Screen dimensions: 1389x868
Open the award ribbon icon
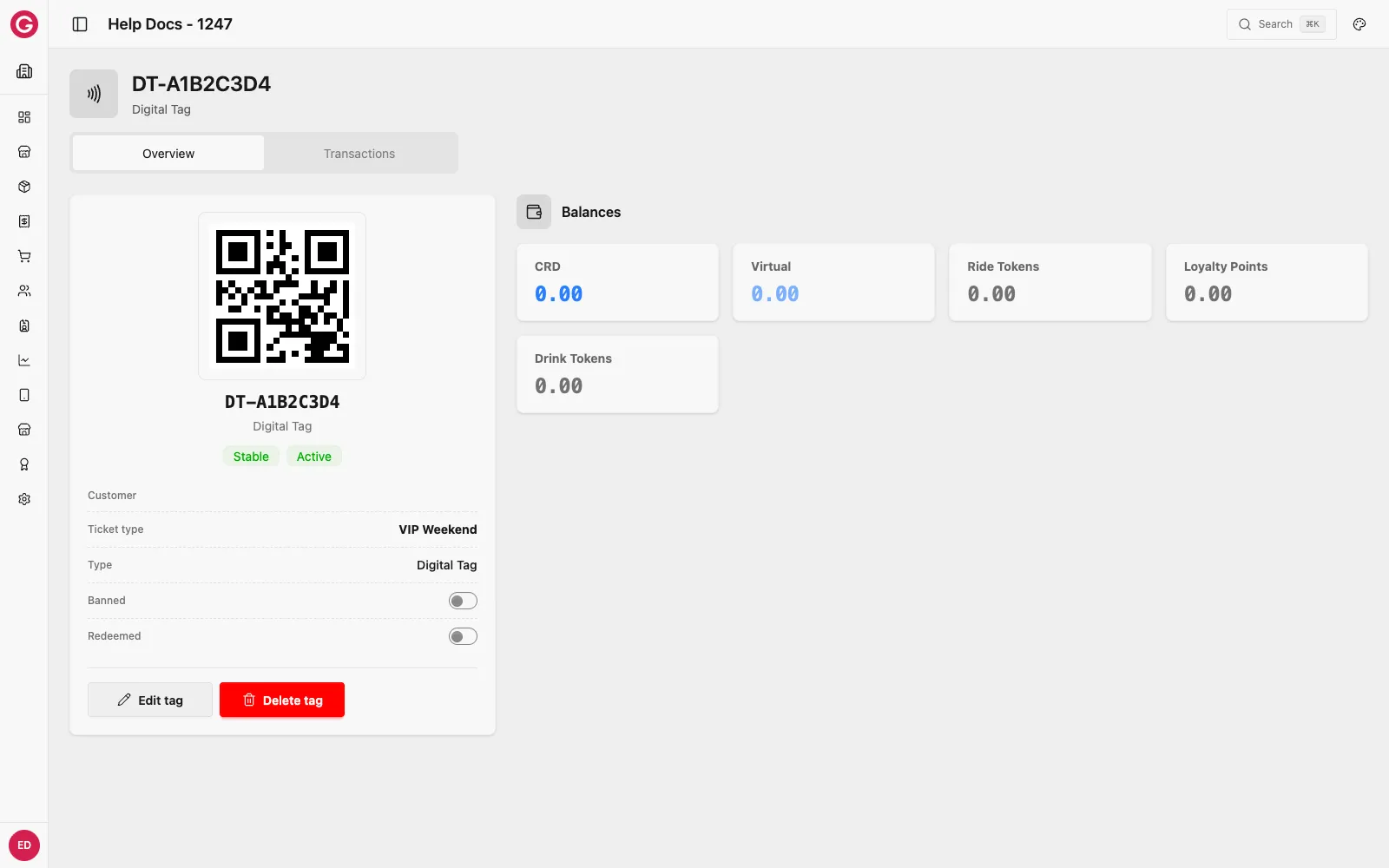tap(24, 464)
